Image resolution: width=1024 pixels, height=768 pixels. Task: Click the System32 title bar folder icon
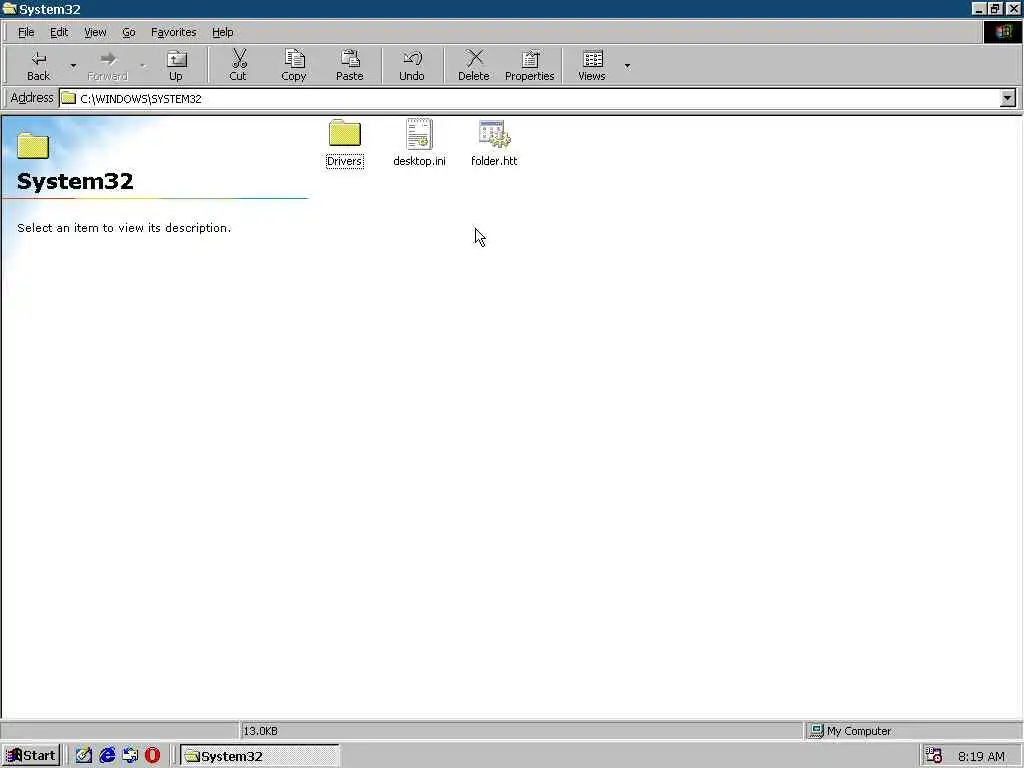pos(9,8)
